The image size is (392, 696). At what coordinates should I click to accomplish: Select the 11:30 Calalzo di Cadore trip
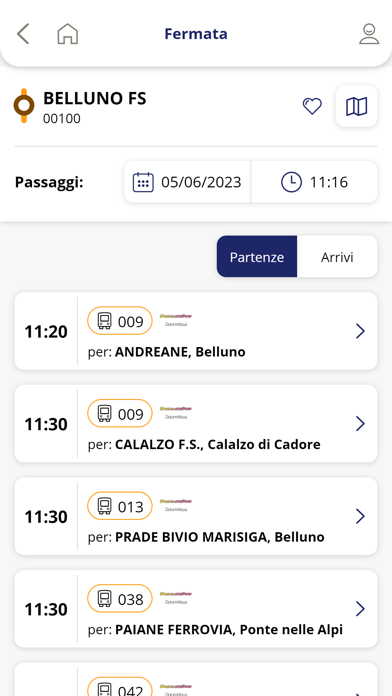(x=196, y=424)
